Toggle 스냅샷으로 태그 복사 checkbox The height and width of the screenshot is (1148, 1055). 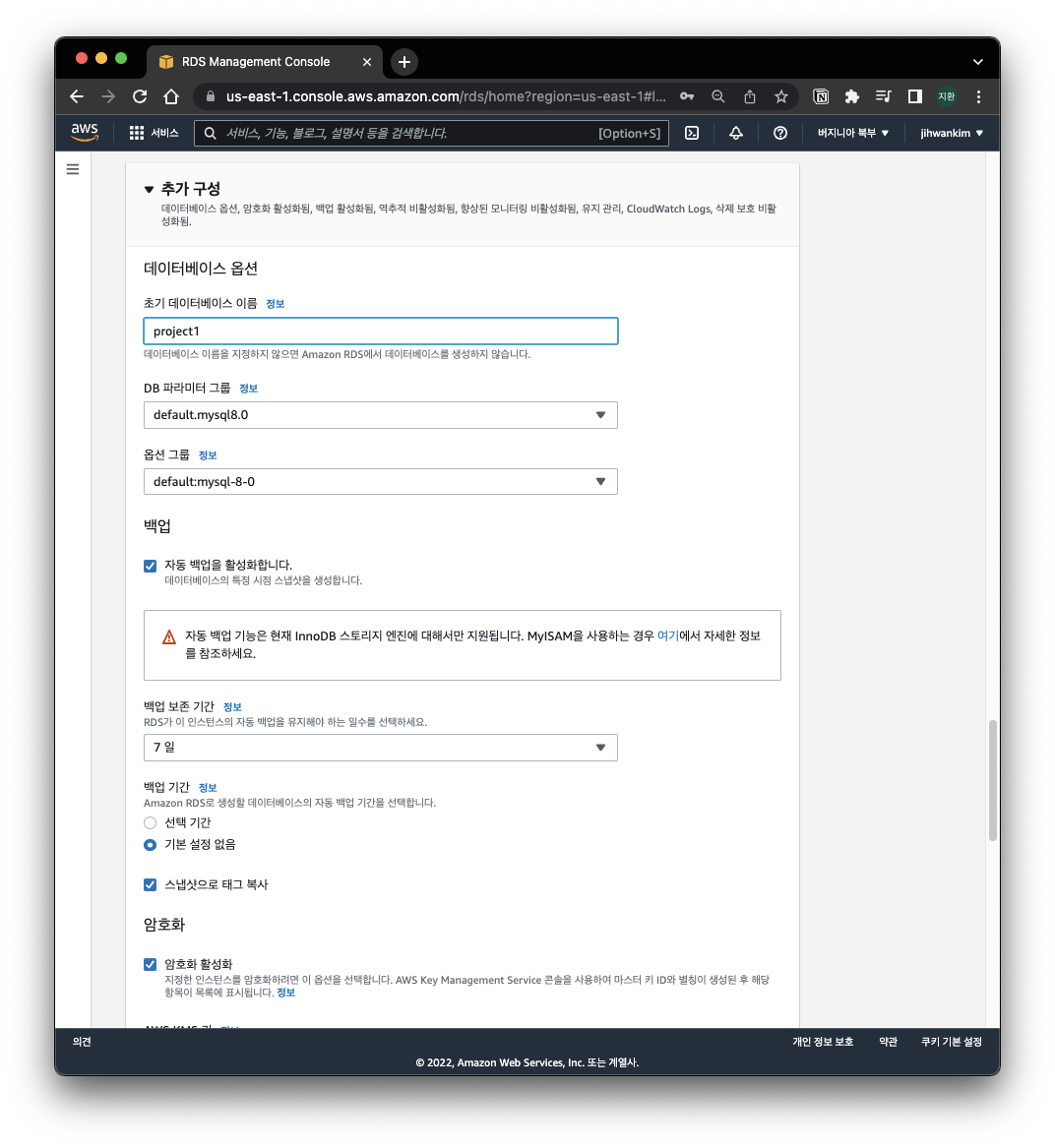(x=151, y=884)
